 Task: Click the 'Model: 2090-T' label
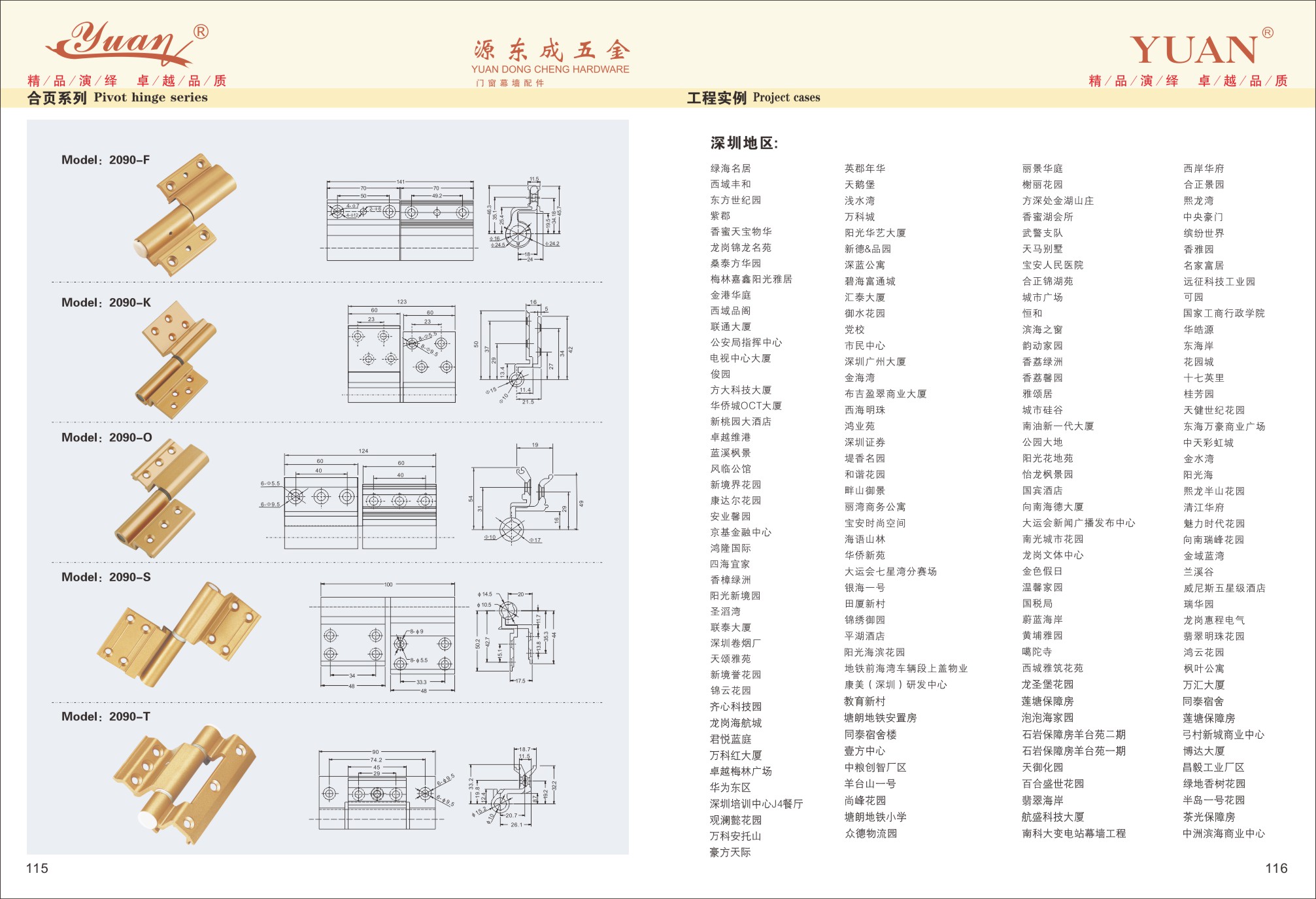(106, 717)
